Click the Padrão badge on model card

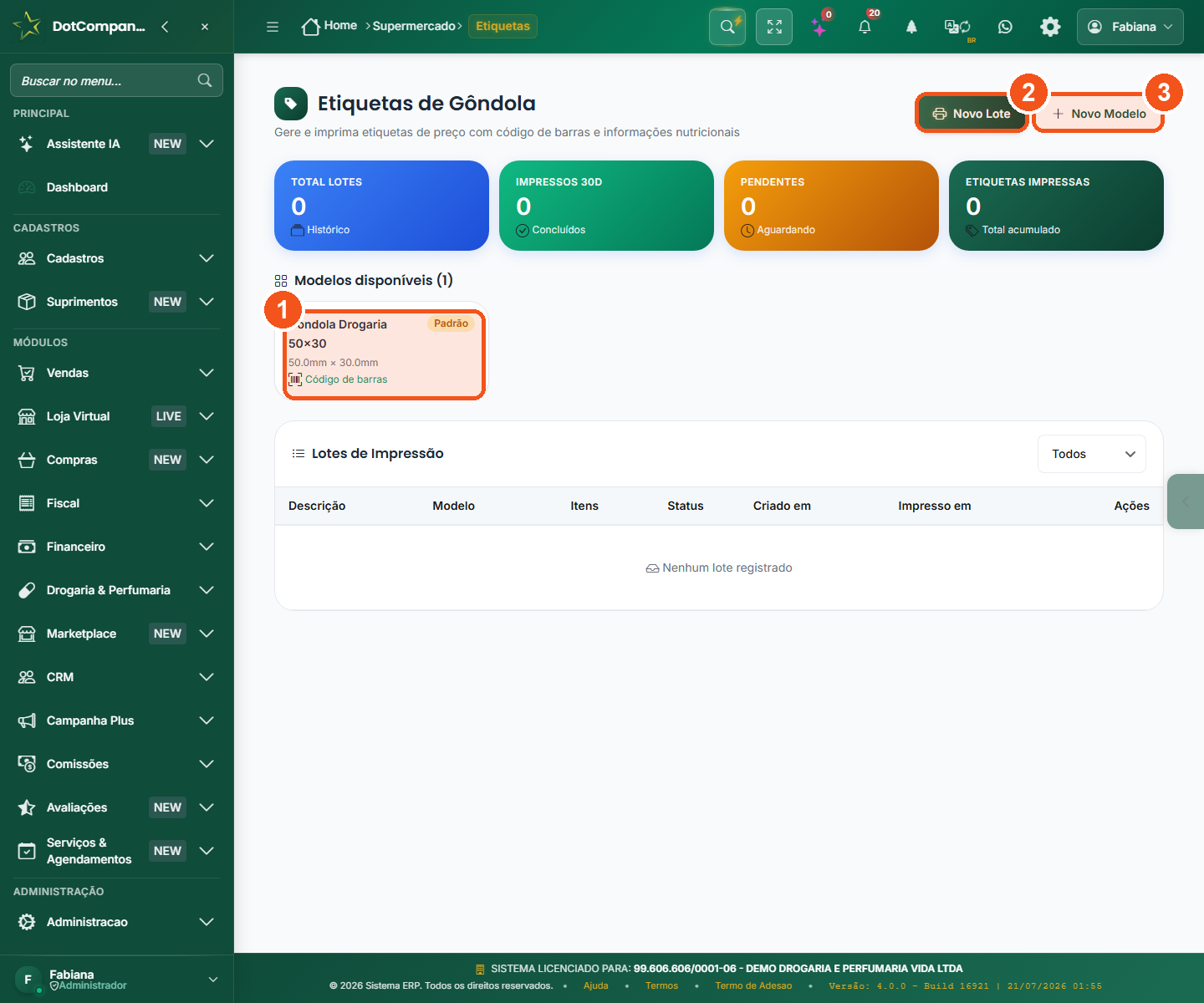click(451, 323)
